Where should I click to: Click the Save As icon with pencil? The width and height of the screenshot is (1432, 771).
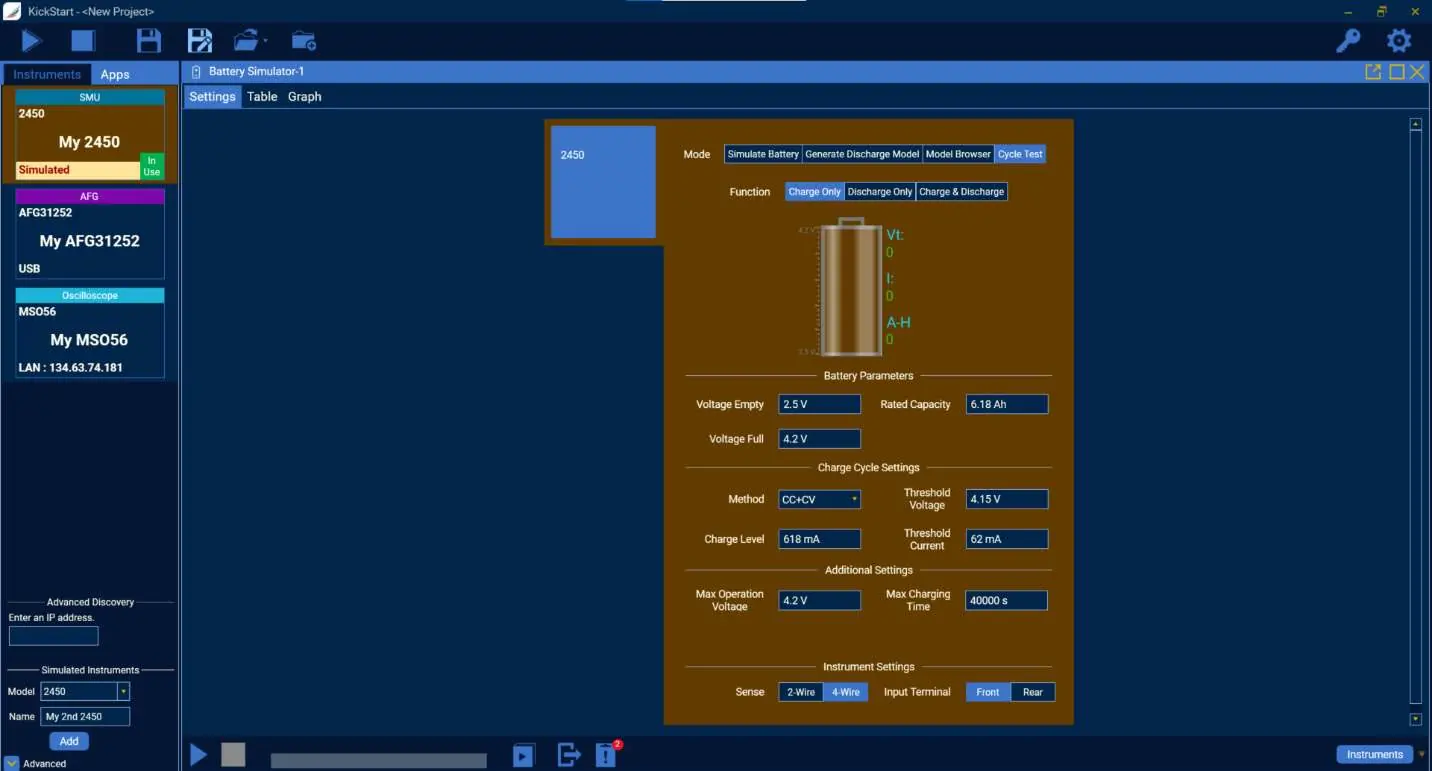coord(200,41)
